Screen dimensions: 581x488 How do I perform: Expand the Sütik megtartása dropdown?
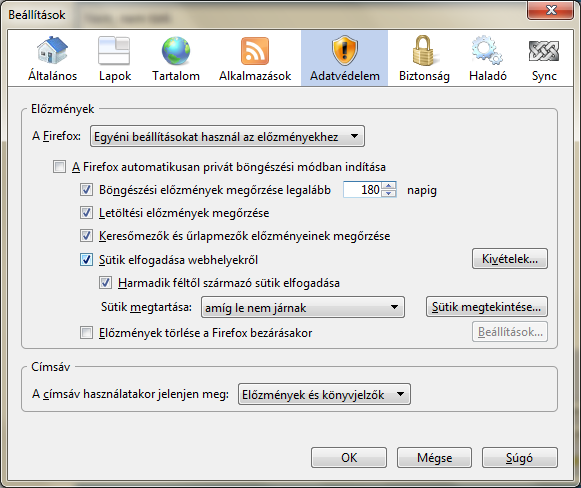pyautogui.click(x=303, y=307)
